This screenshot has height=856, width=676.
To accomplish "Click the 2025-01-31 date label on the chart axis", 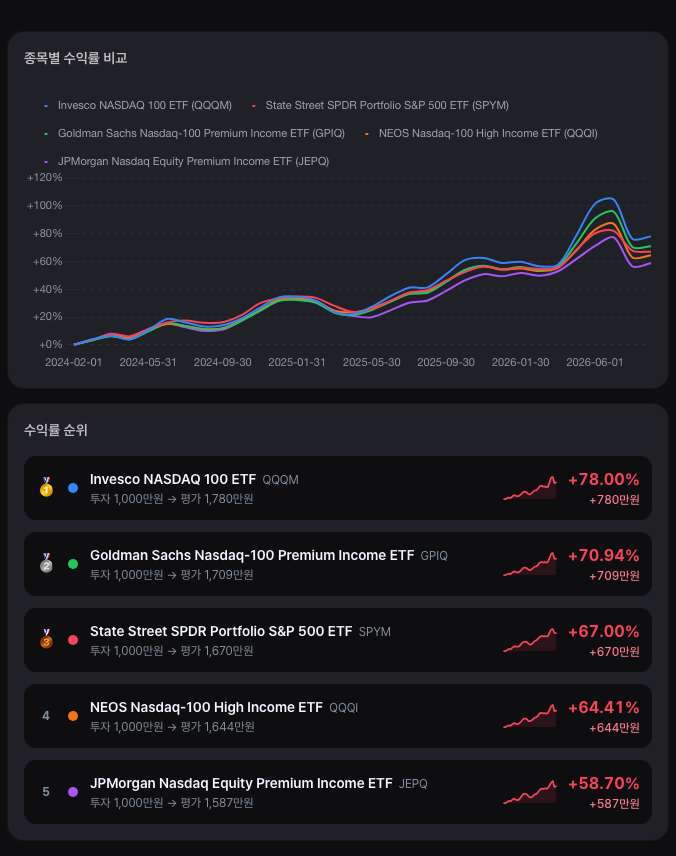I will click(297, 362).
